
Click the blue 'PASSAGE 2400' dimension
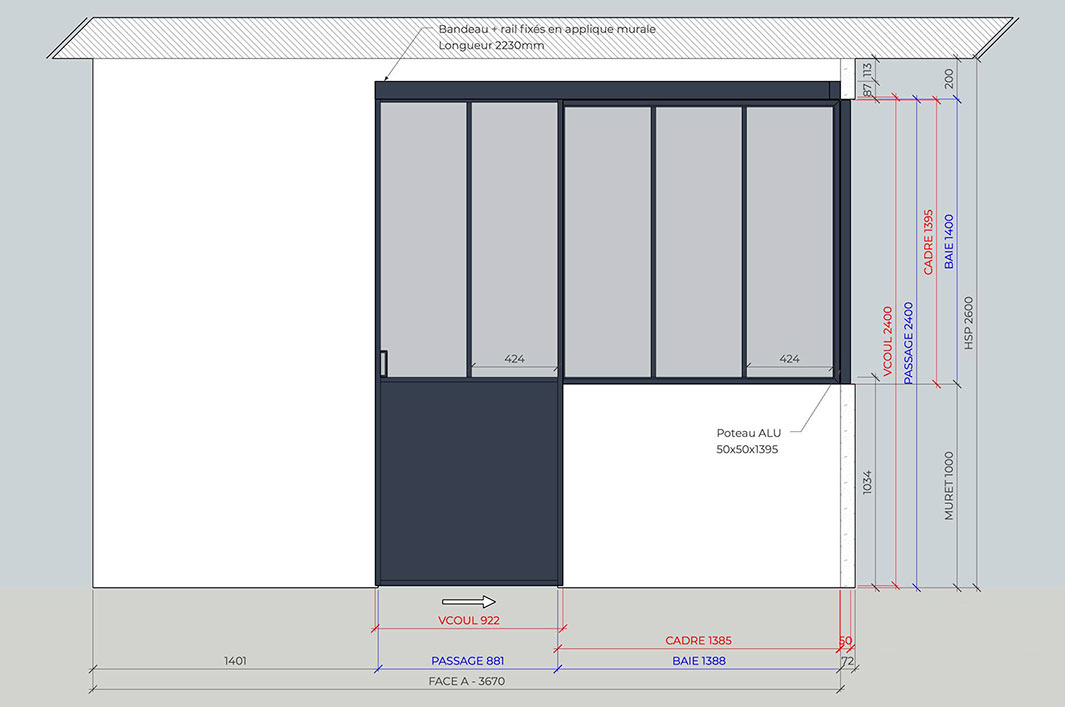point(908,343)
